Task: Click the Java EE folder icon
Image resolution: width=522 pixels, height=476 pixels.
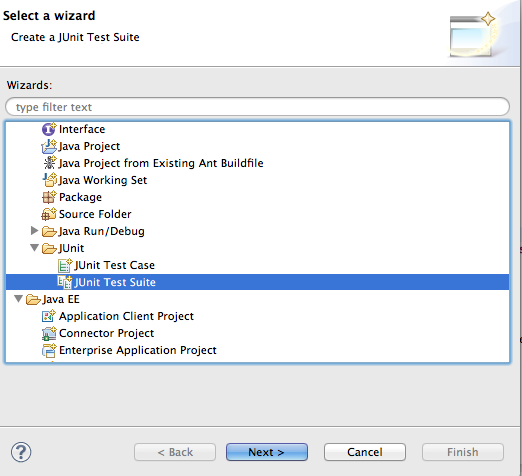Action: (x=33, y=299)
